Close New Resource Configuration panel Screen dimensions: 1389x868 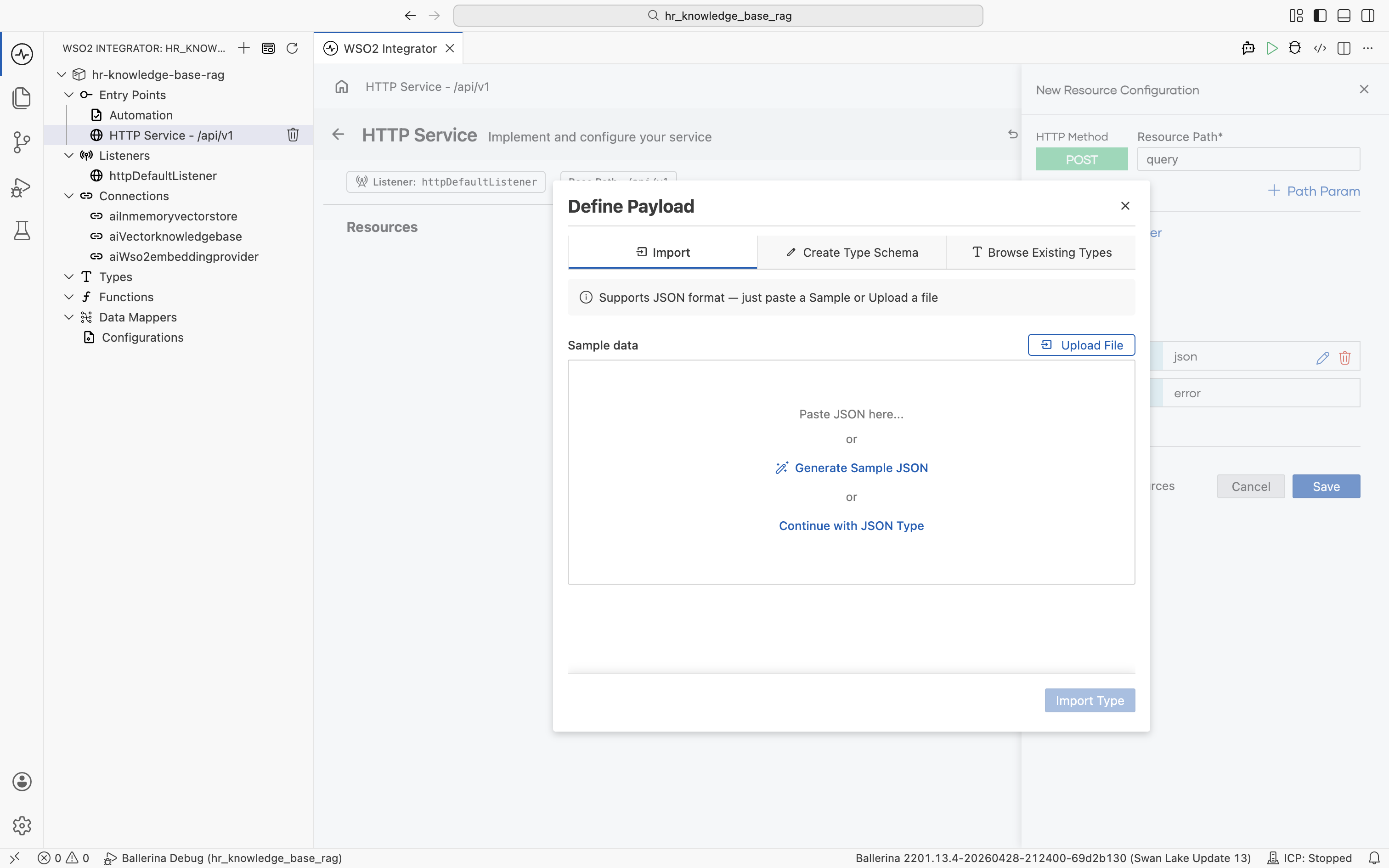click(1364, 89)
